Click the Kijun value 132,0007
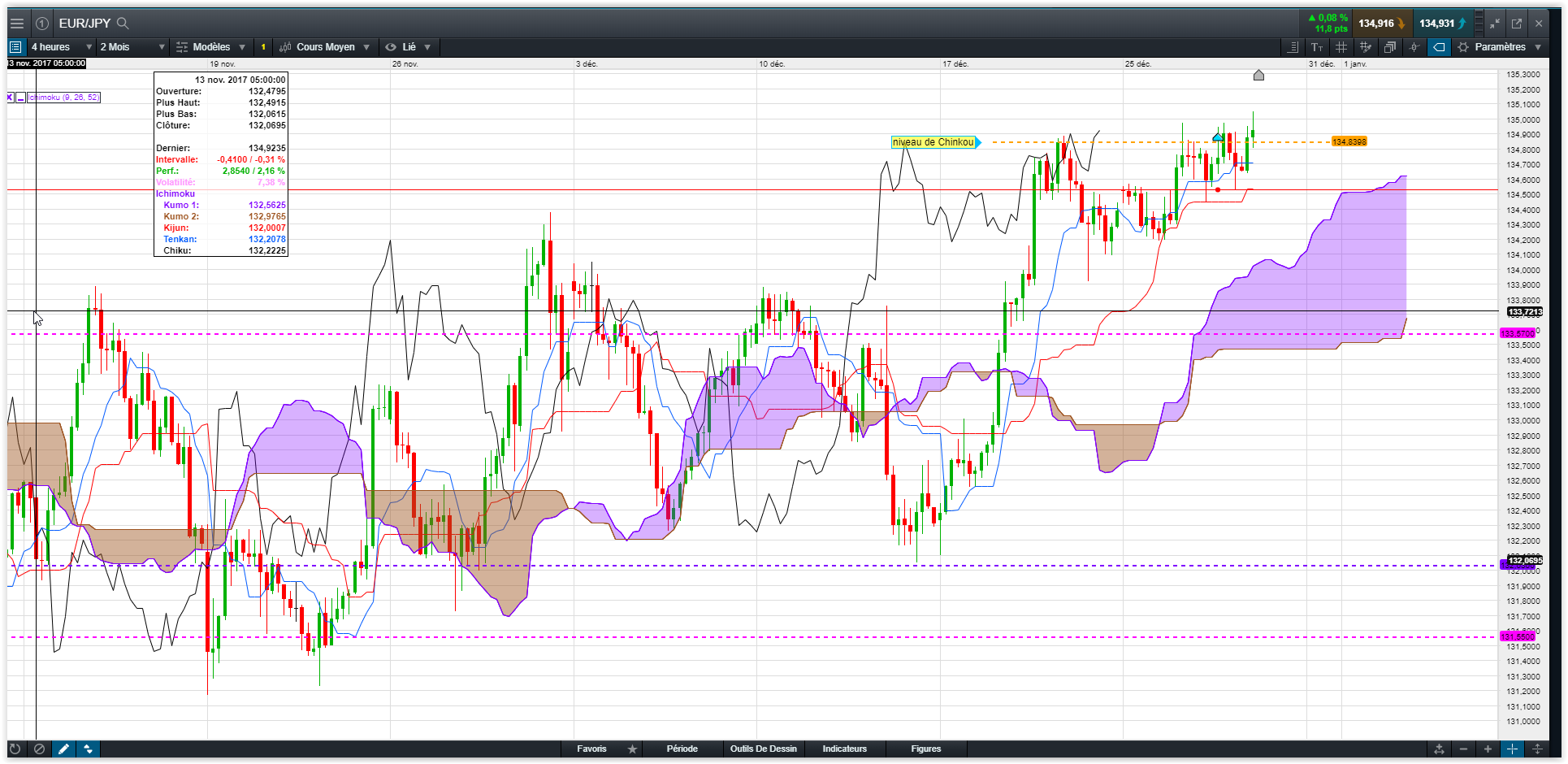The height and width of the screenshot is (764, 1568). (267, 228)
